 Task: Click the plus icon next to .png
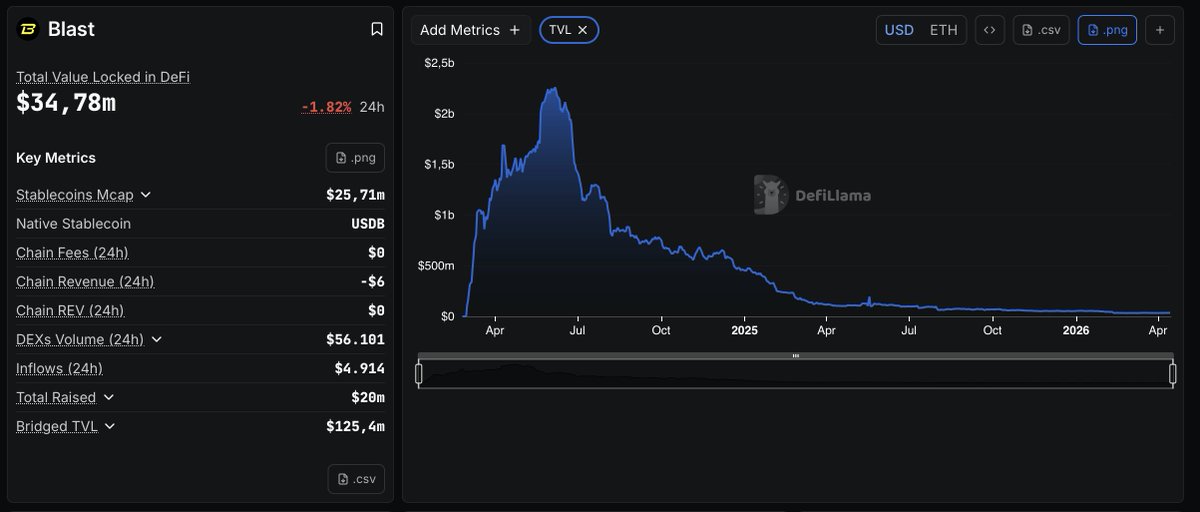coord(1160,30)
